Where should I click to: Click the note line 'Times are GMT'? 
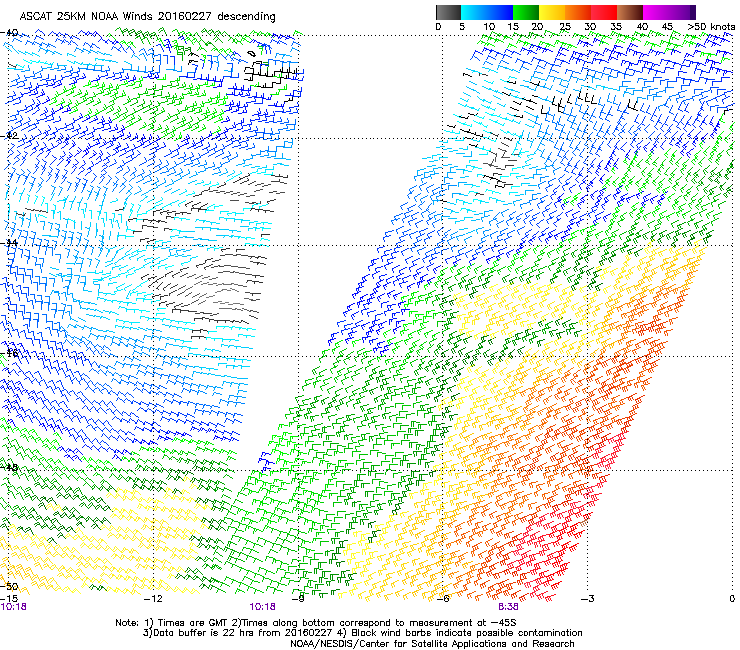[x=194, y=623]
